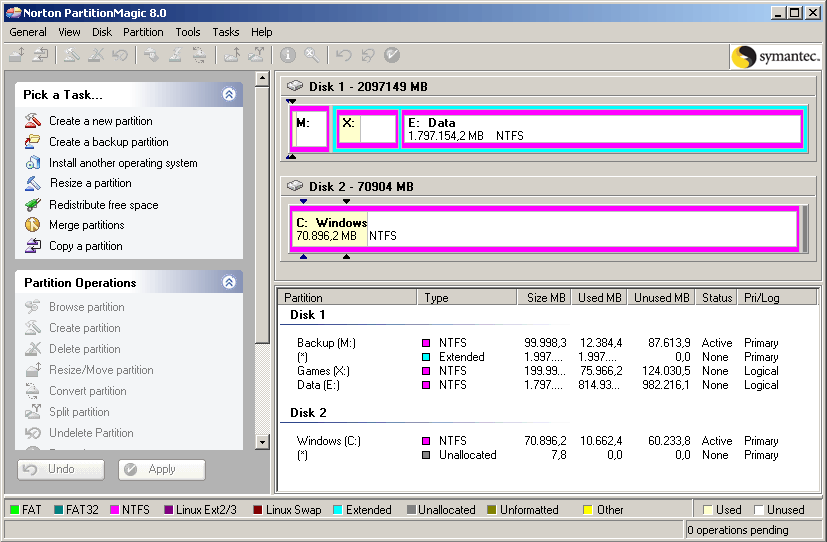Click the Split partition toolbar icon

pos(256,55)
